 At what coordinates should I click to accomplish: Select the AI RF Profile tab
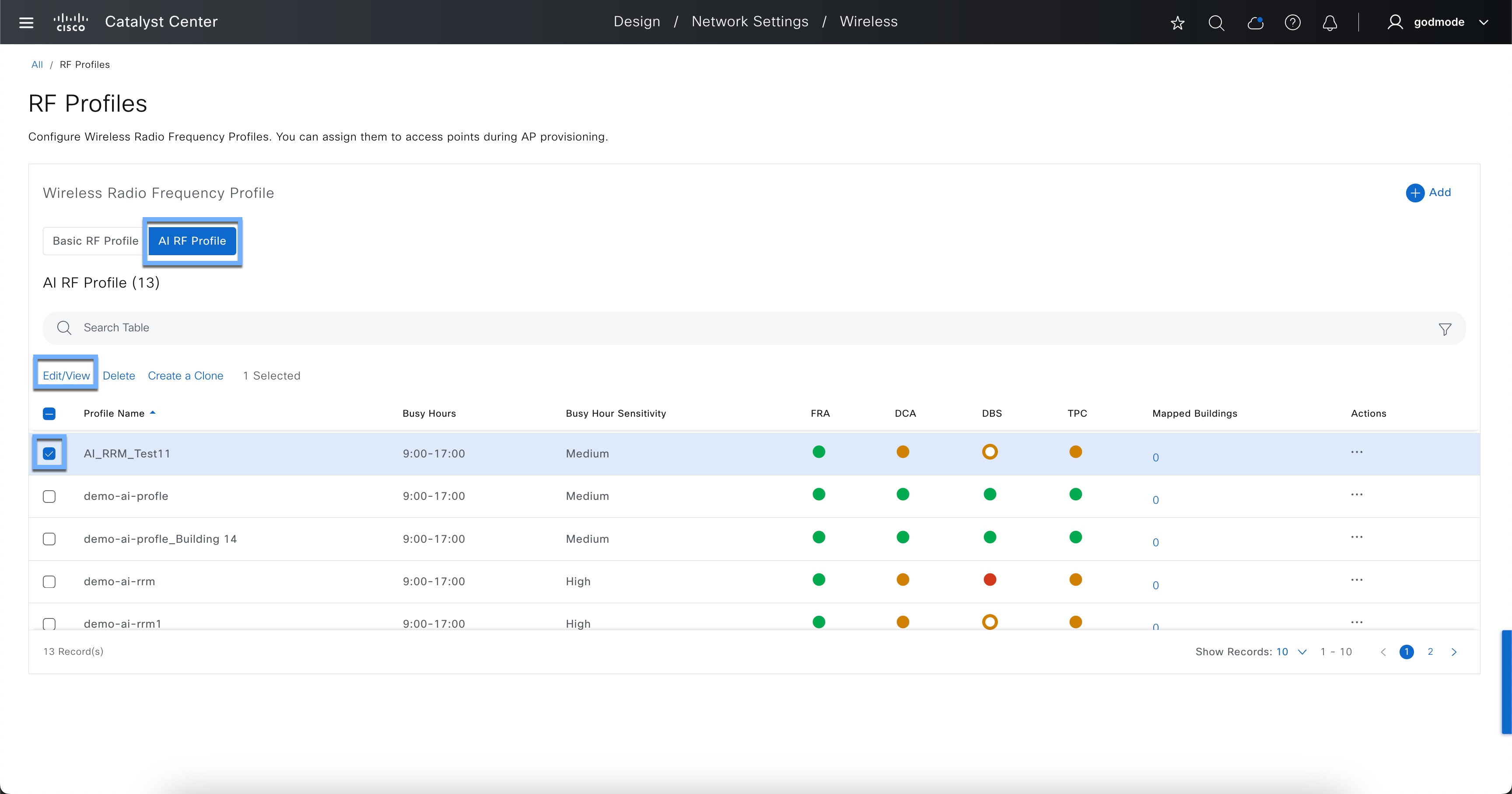tap(192, 241)
